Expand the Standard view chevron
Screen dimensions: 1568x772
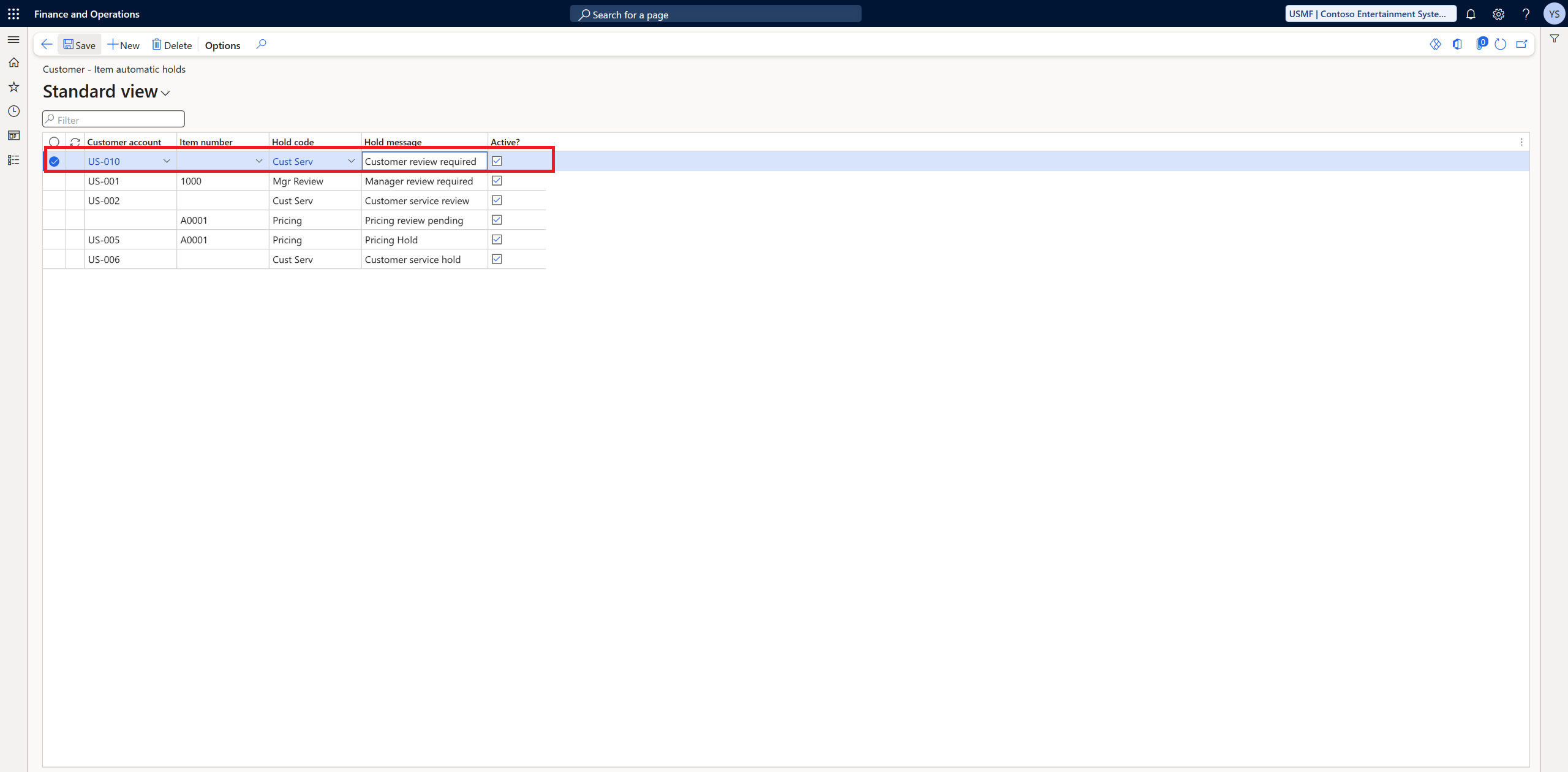[x=164, y=94]
